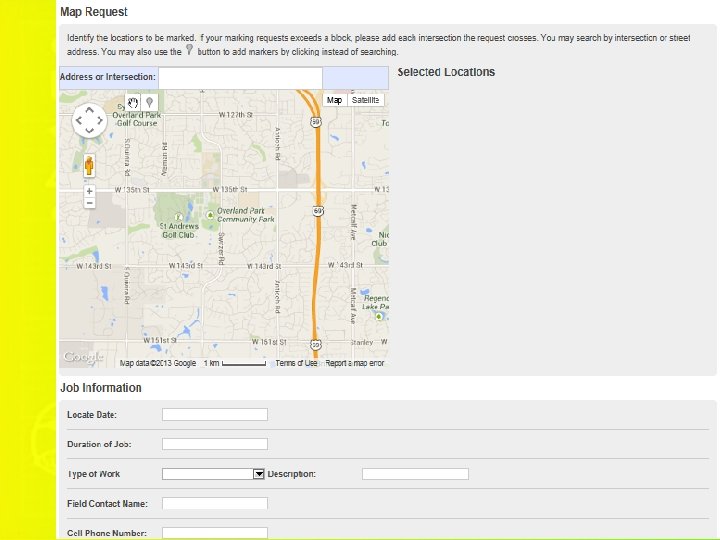Screen dimensions: 720x540
Task: Click the 'St Andrews Golf Club' label
Action: [179, 231]
